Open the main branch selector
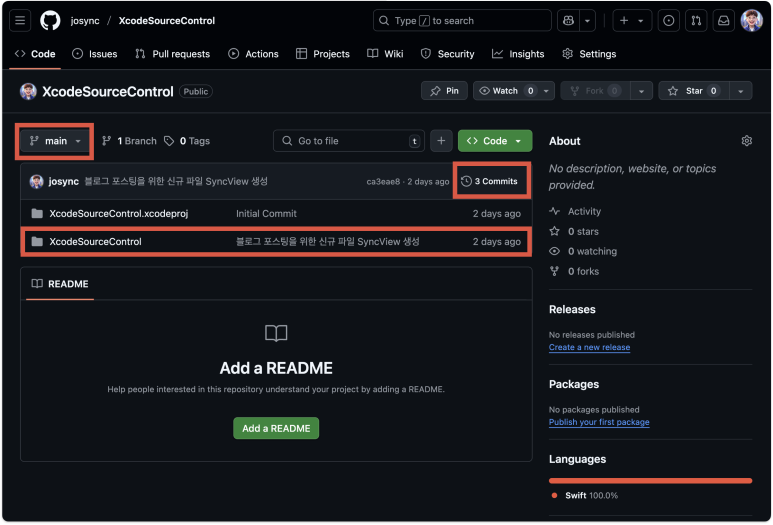 (55, 141)
